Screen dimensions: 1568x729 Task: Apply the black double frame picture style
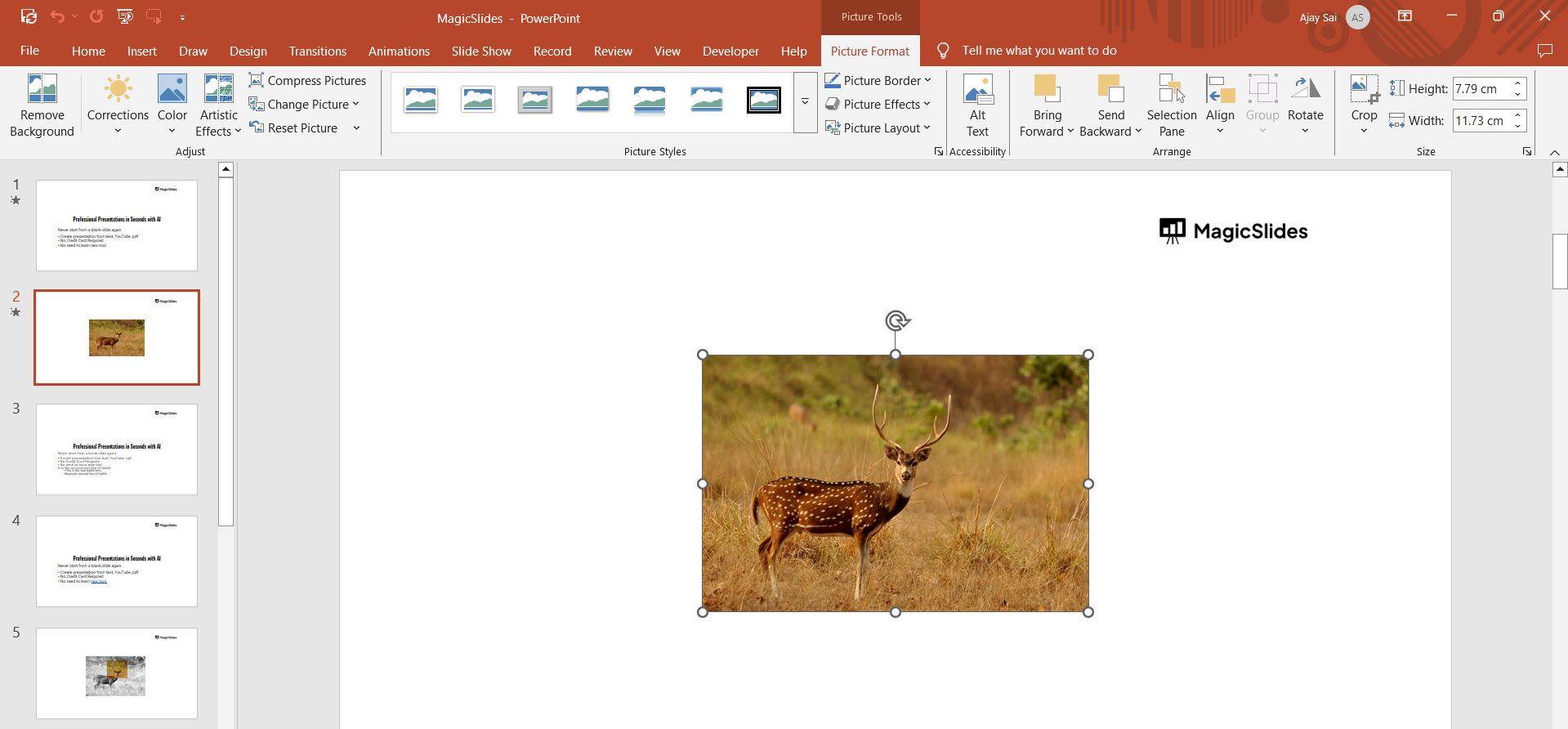click(763, 101)
